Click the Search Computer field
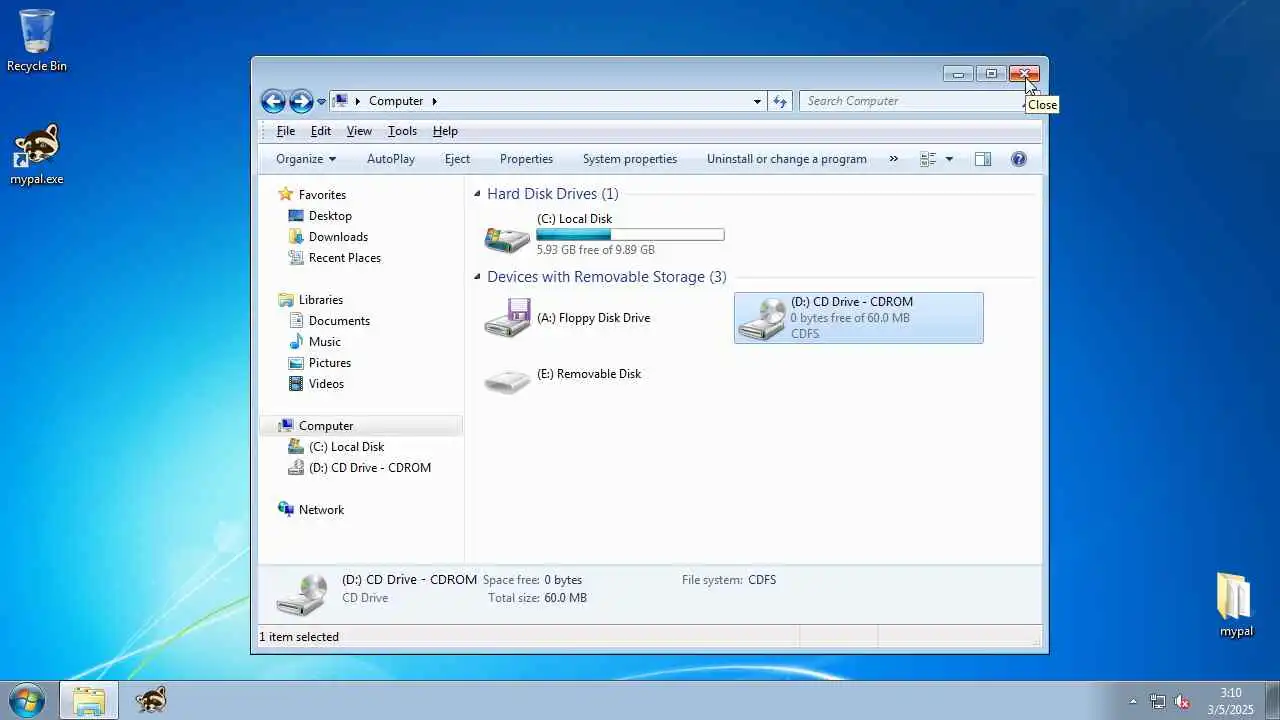 [x=910, y=101]
